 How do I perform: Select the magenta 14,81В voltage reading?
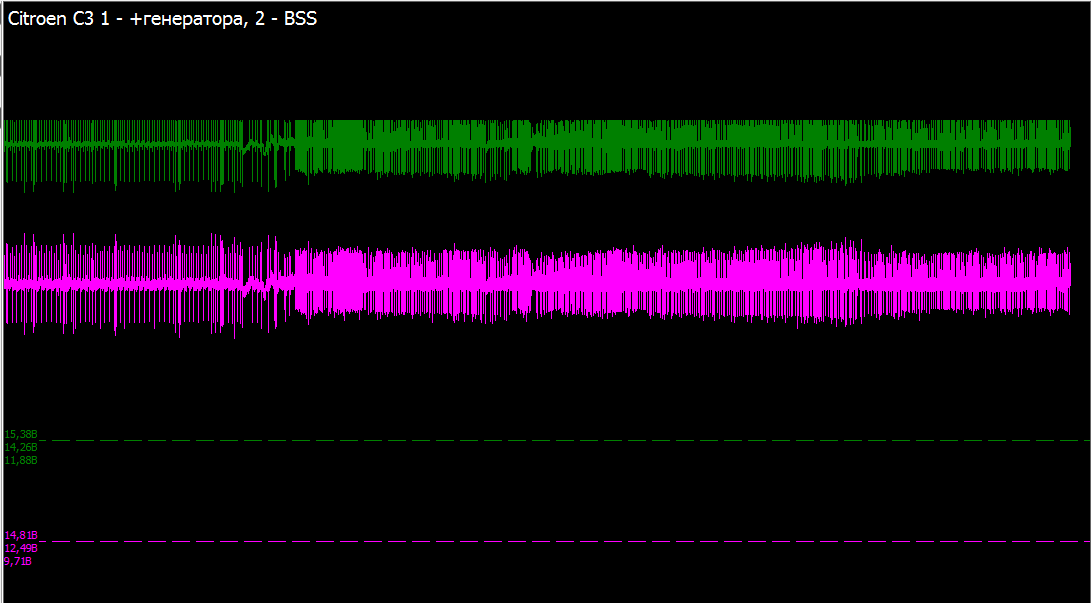[21, 536]
